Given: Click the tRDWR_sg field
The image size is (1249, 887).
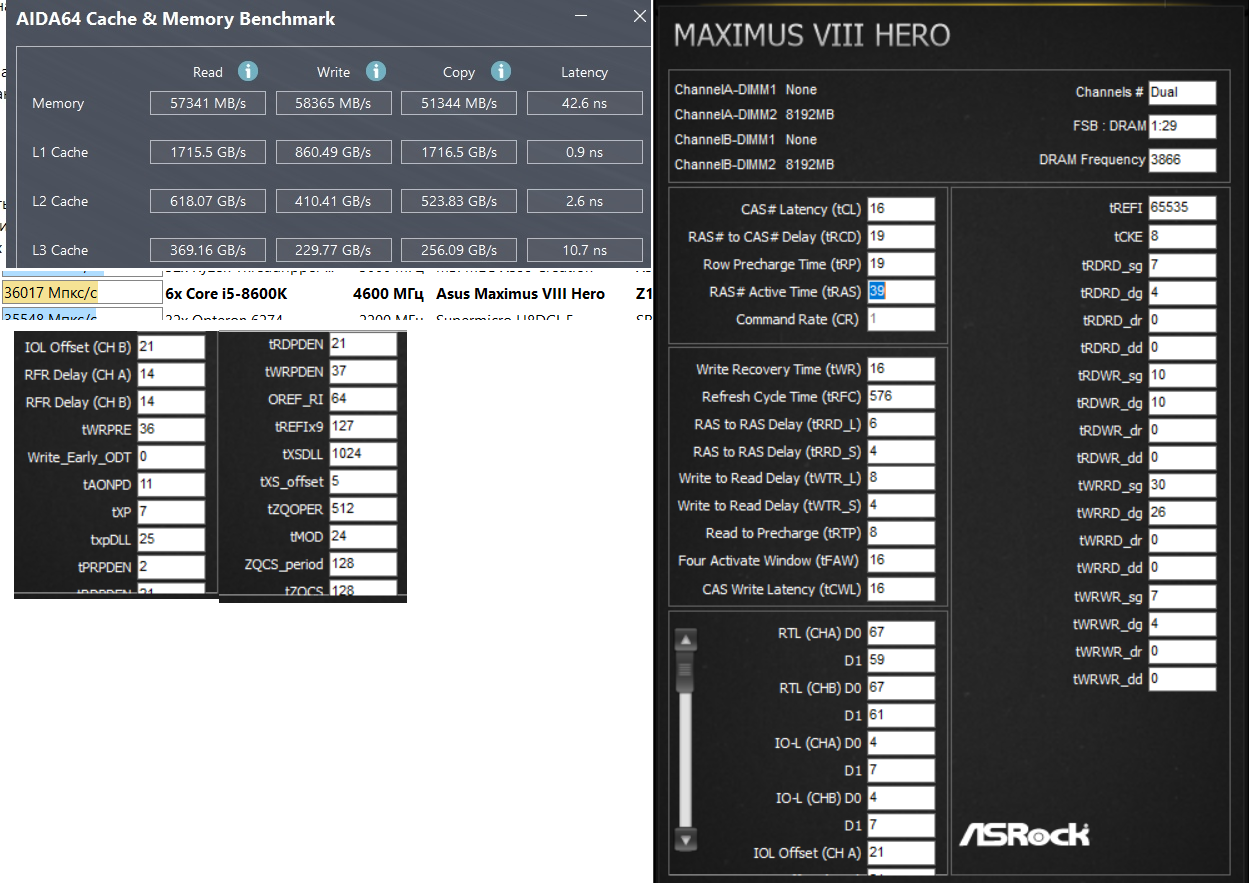Looking at the screenshot, I should (1182, 375).
